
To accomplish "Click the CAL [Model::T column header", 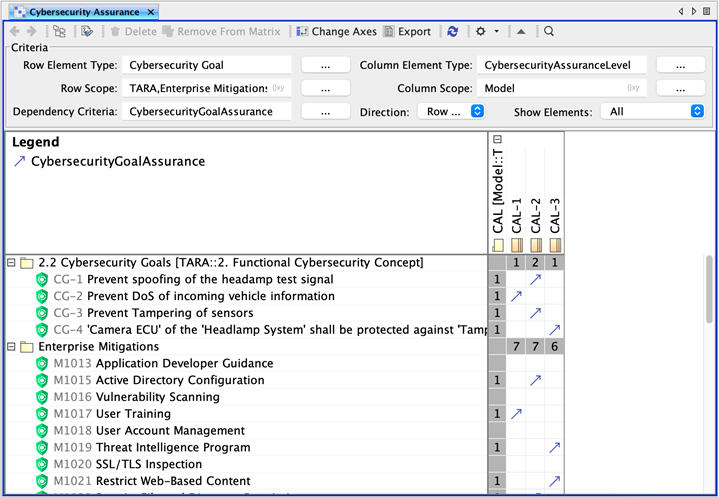I will click(x=498, y=199).
